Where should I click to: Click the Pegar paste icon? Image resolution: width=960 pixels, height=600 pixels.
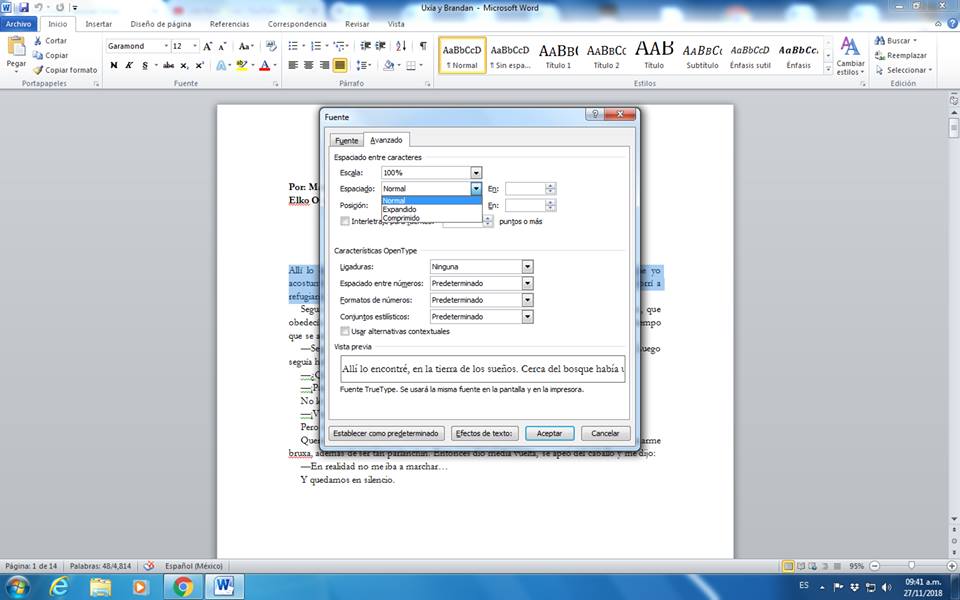pyautogui.click(x=16, y=47)
